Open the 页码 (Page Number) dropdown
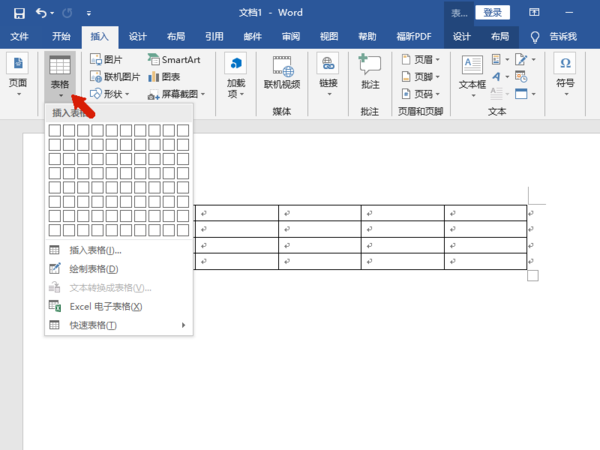 pos(421,94)
